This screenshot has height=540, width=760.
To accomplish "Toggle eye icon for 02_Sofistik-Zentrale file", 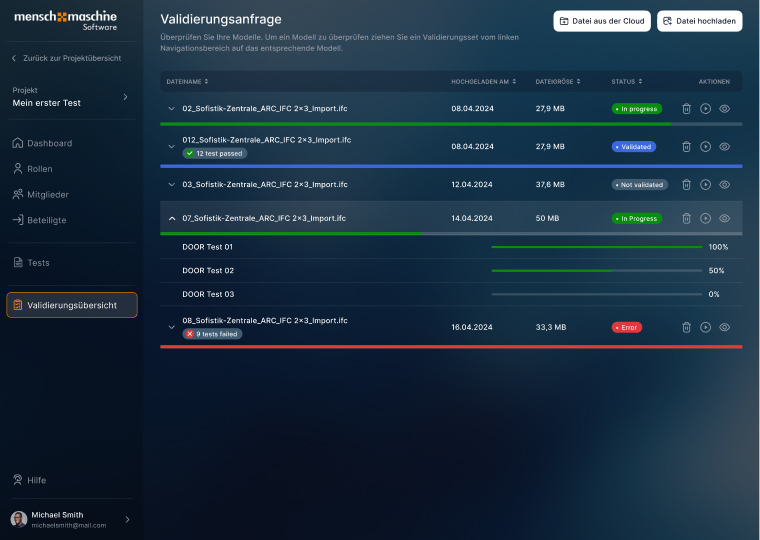I will click(x=724, y=109).
